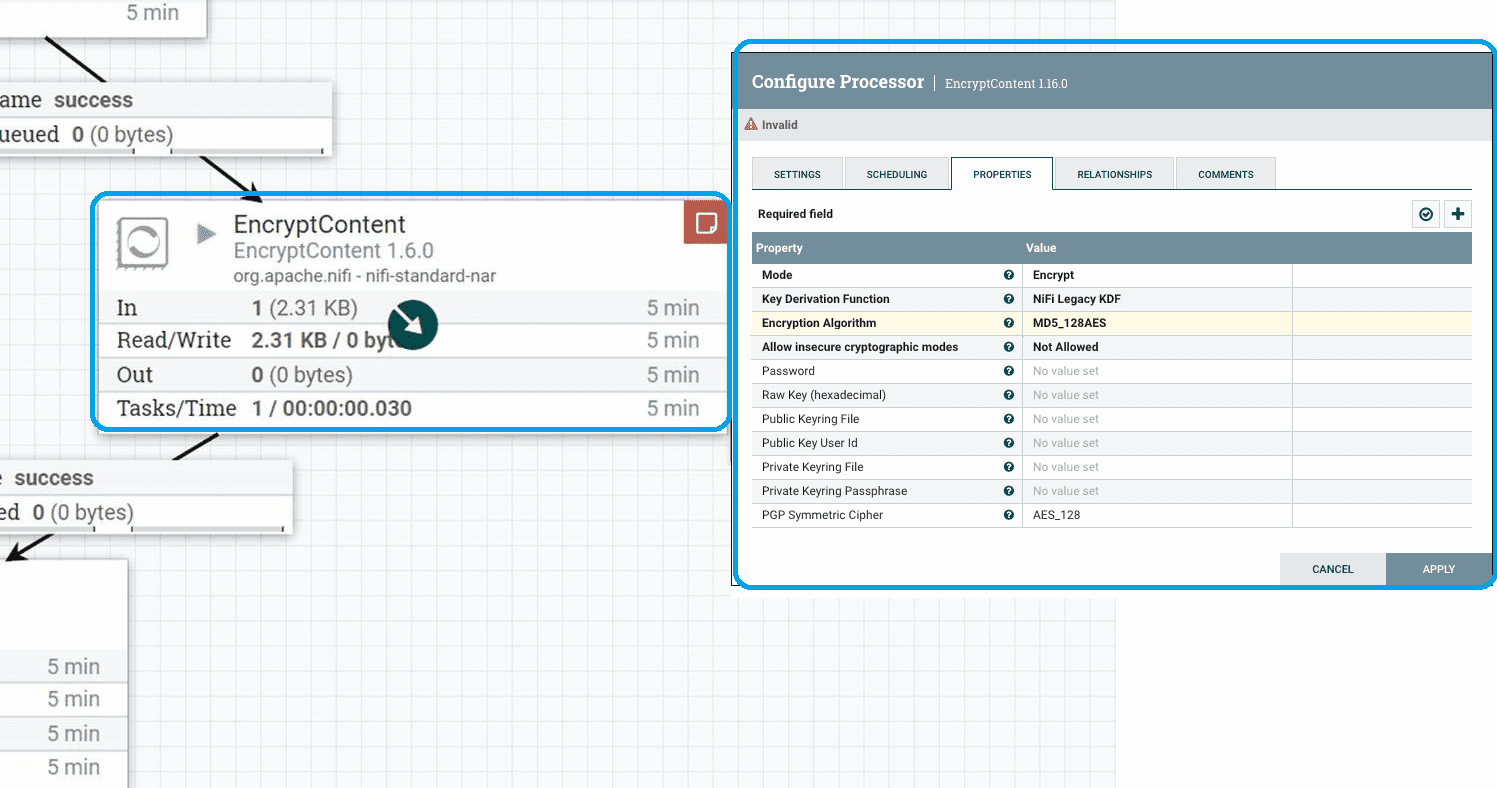This screenshot has height=788, width=1497.
Task: Switch to the Settings tab
Action: tap(797, 174)
